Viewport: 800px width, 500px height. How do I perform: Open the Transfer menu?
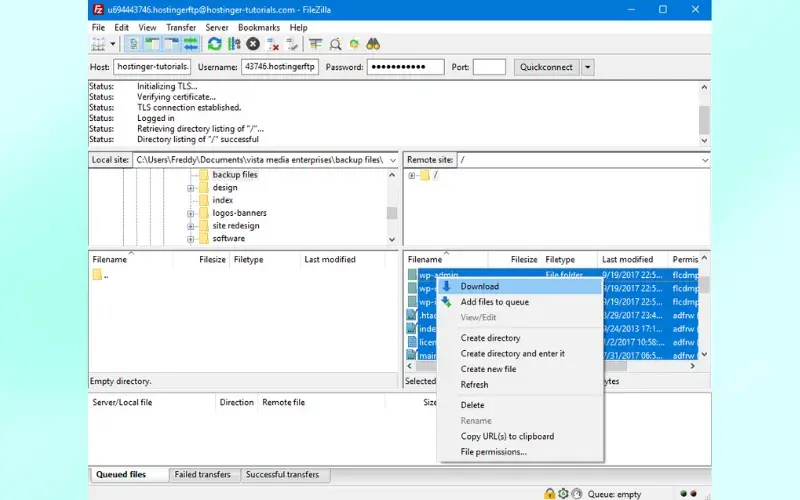point(181,28)
